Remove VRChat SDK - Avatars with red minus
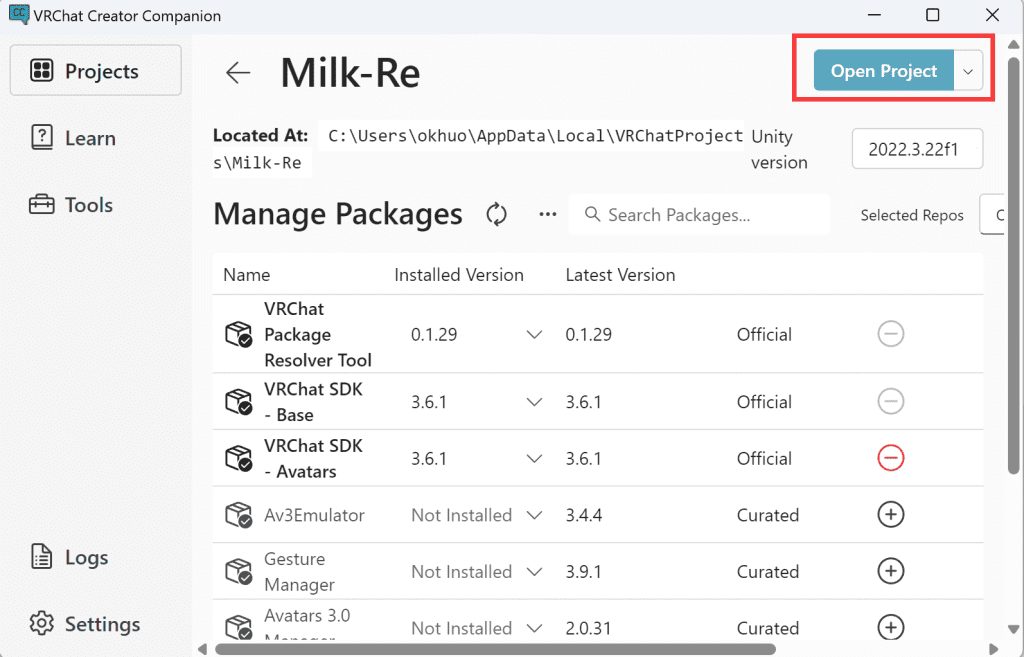1024x657 pixels. point(890,458)
